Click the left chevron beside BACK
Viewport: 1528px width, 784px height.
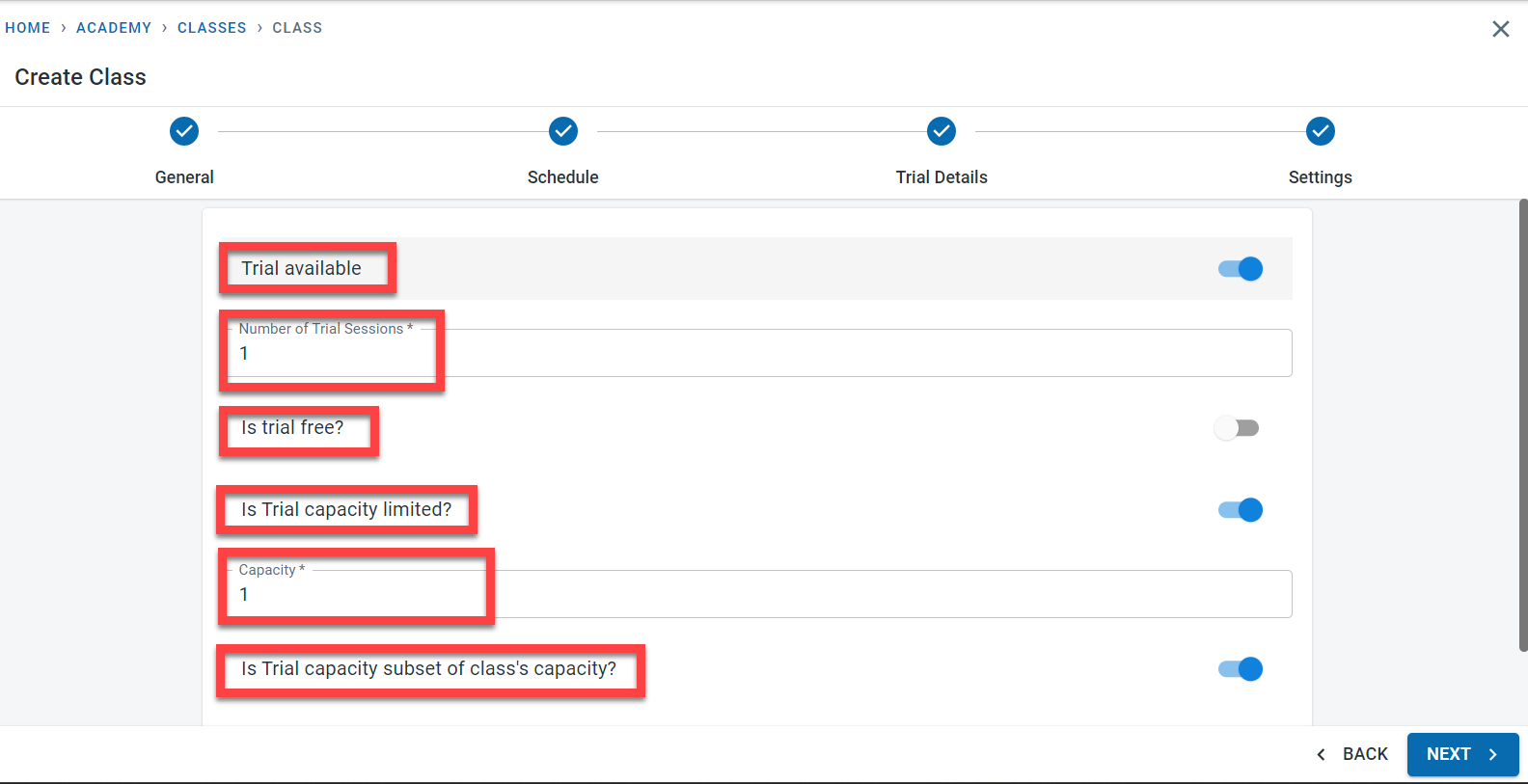pyautogui.click(x=1322, y=754)
